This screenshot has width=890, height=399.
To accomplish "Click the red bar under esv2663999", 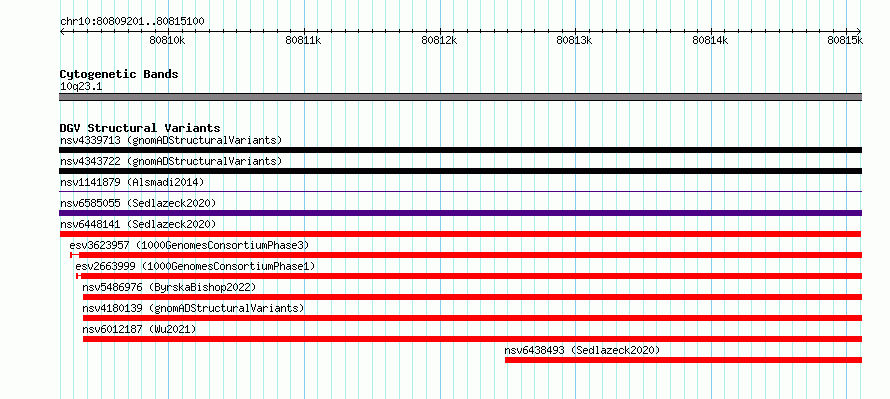I will pos(469,276).
